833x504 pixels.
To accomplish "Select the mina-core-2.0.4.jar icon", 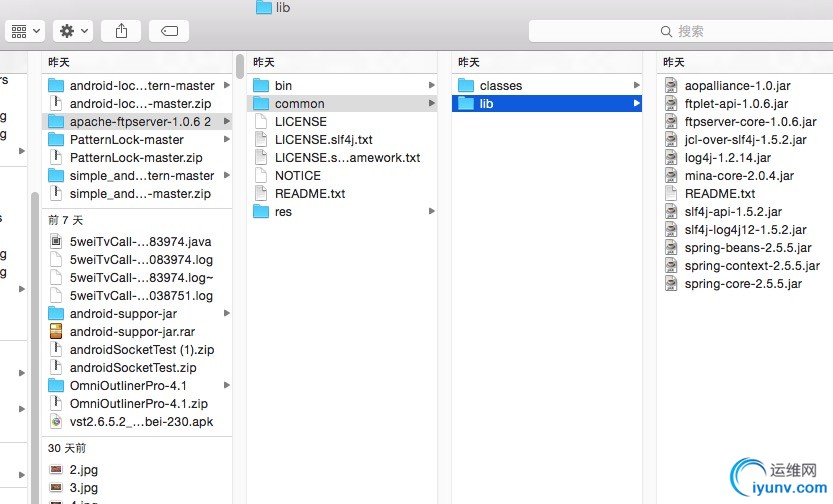I will tap(672, 176).
